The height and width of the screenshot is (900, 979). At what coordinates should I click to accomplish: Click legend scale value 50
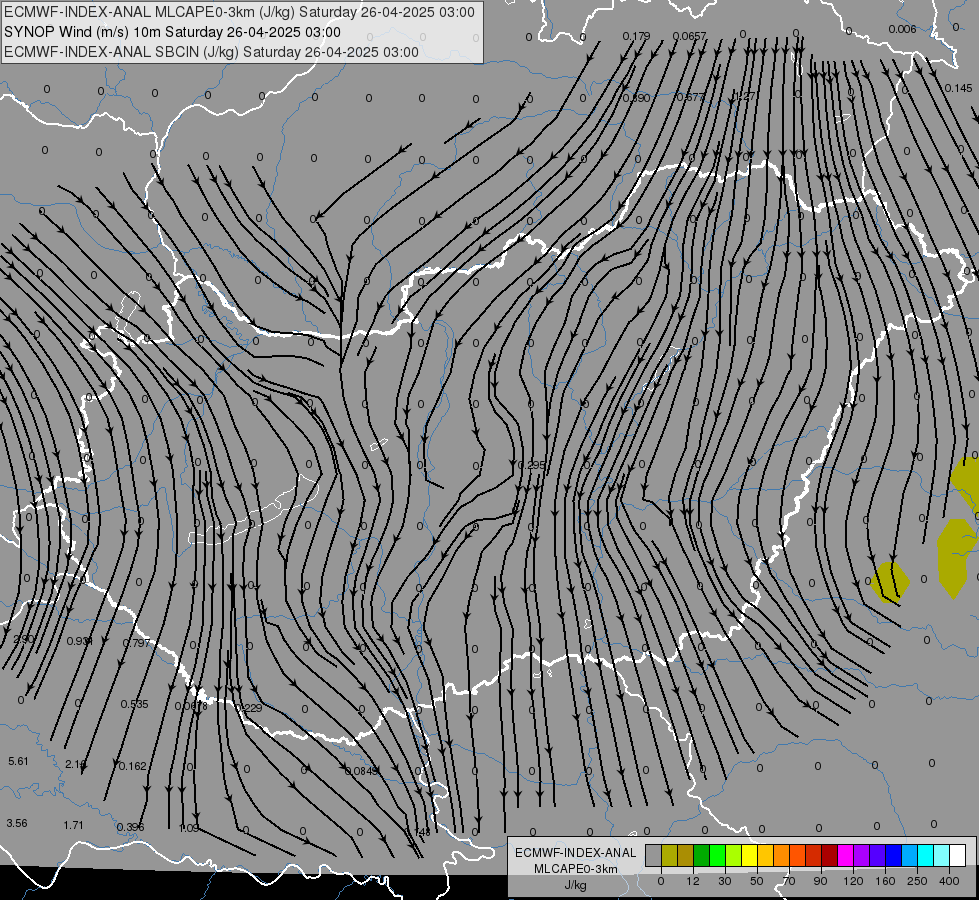[x=757, y=881]
